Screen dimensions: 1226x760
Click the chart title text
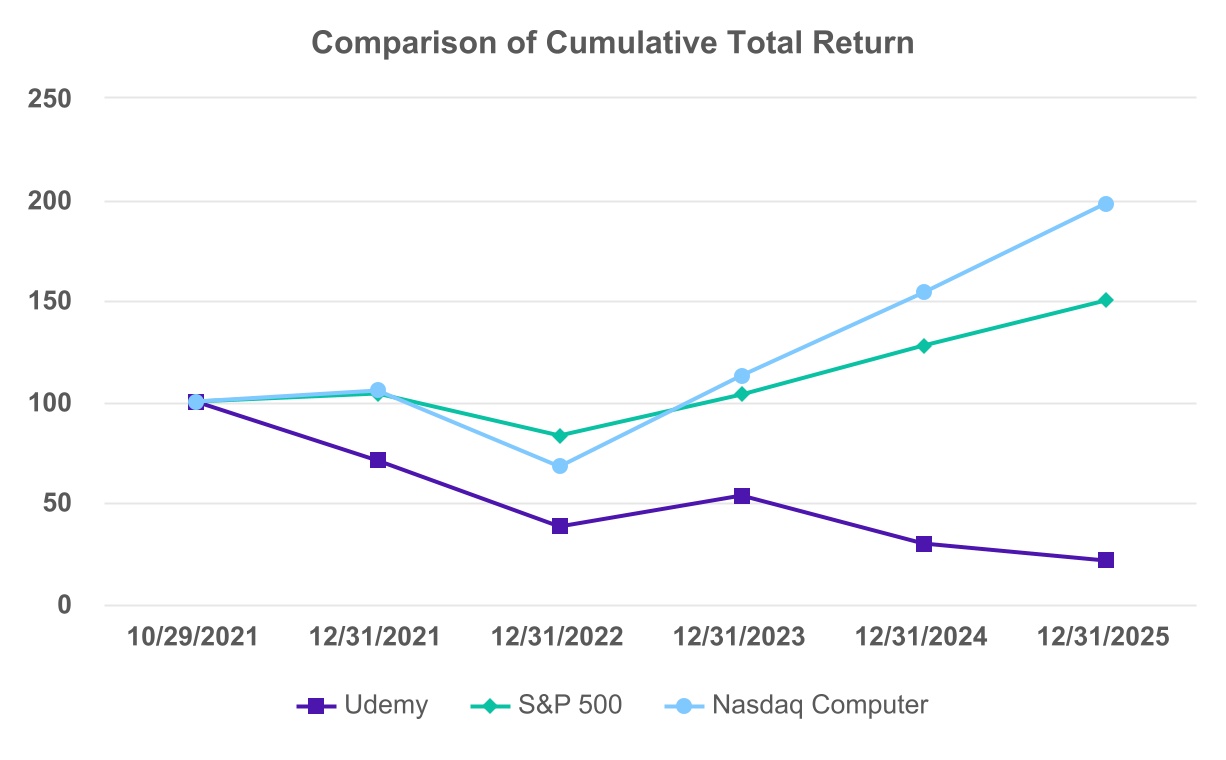tap(613, 43)
